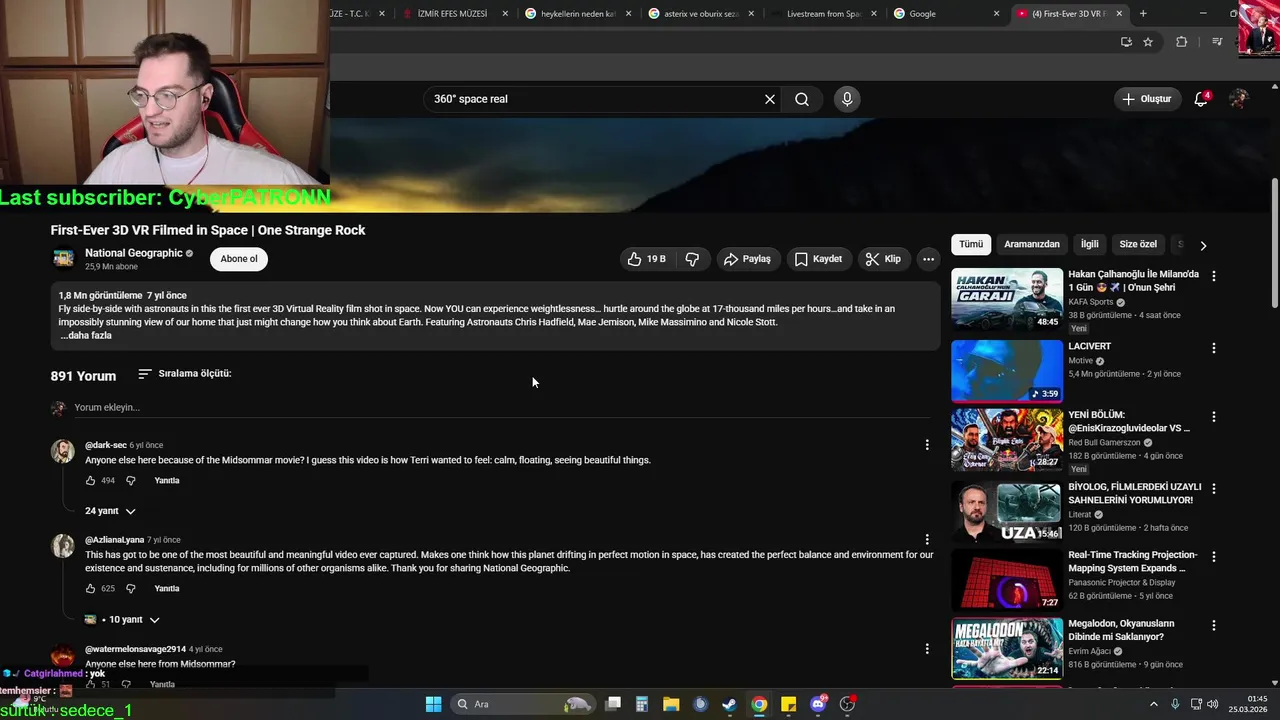
Task: Open Task View on taskbar
Action: [613, 704]
